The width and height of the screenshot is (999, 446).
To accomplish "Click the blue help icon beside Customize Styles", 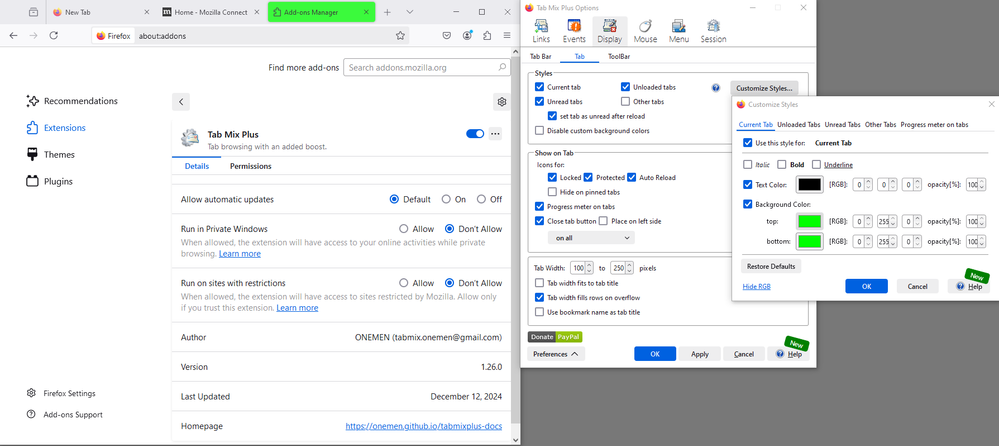I will point(715,88).
